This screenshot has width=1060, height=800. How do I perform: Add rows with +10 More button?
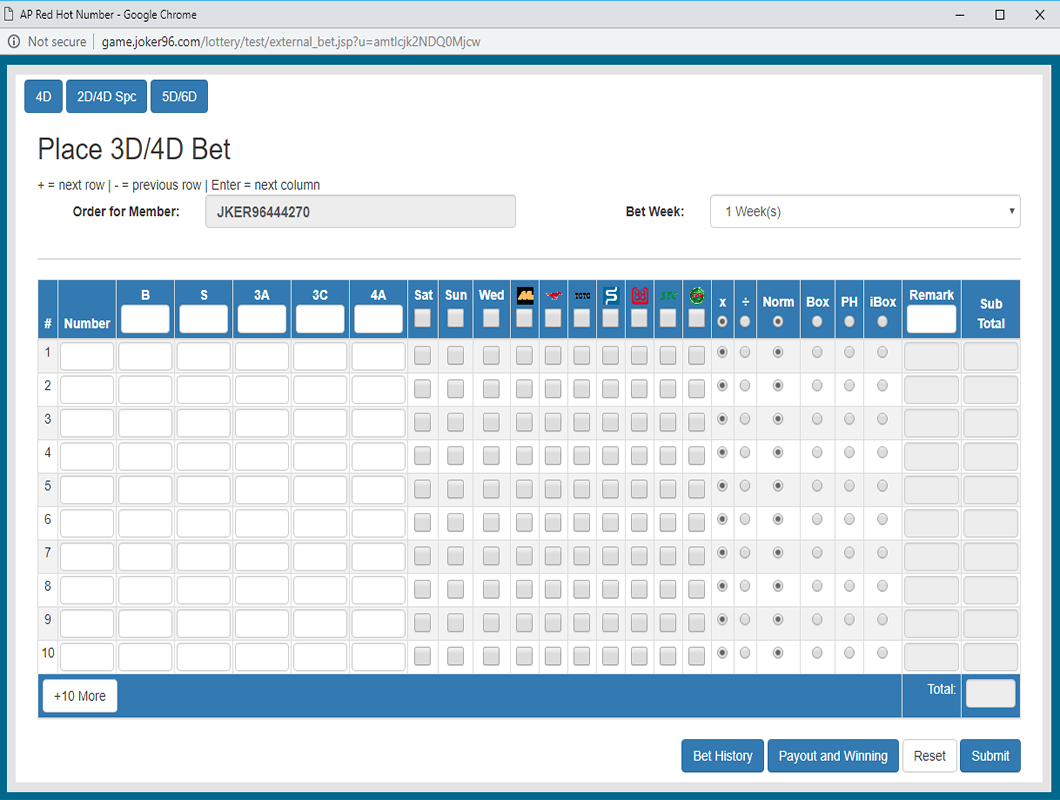[x=80, y=696]
